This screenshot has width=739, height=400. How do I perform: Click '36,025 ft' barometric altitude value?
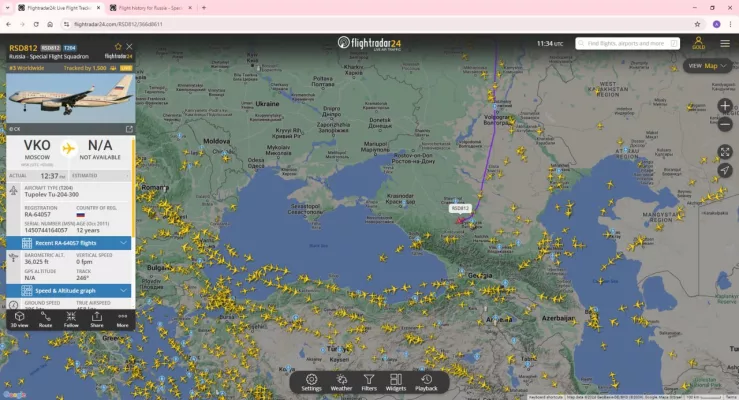click(x=37, y=261)
